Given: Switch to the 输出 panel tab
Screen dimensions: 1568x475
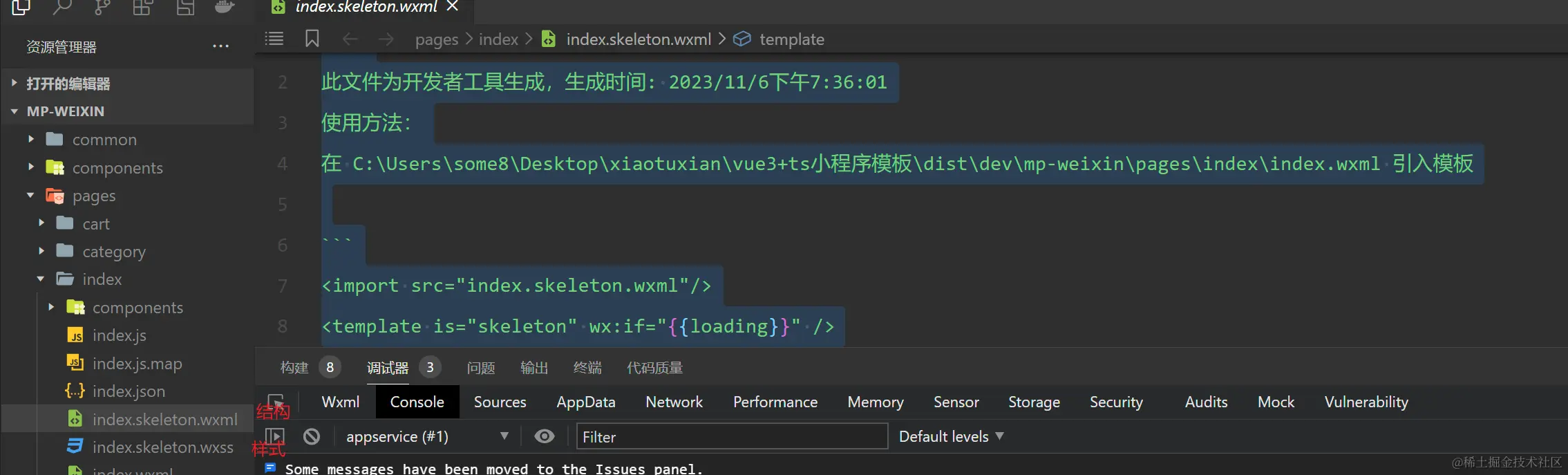Looking at the screenshot, I should (x=534, y=368).
